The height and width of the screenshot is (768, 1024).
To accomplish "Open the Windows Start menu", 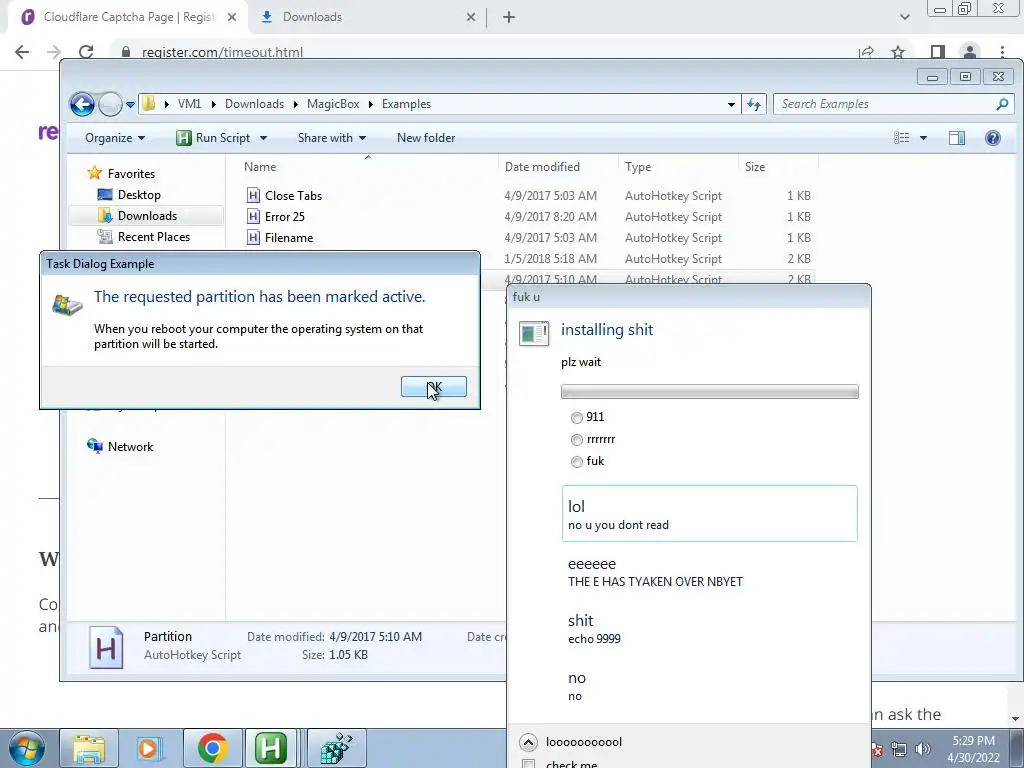I will (27, 748).
